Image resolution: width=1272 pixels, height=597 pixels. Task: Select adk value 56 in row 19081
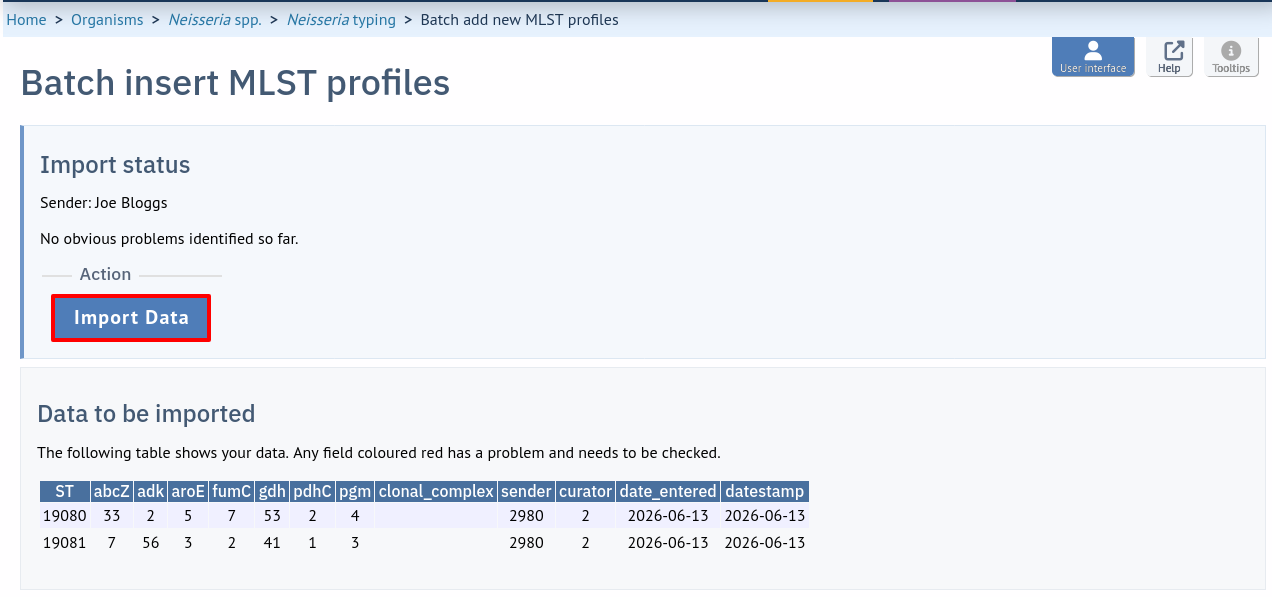[150, 542]
